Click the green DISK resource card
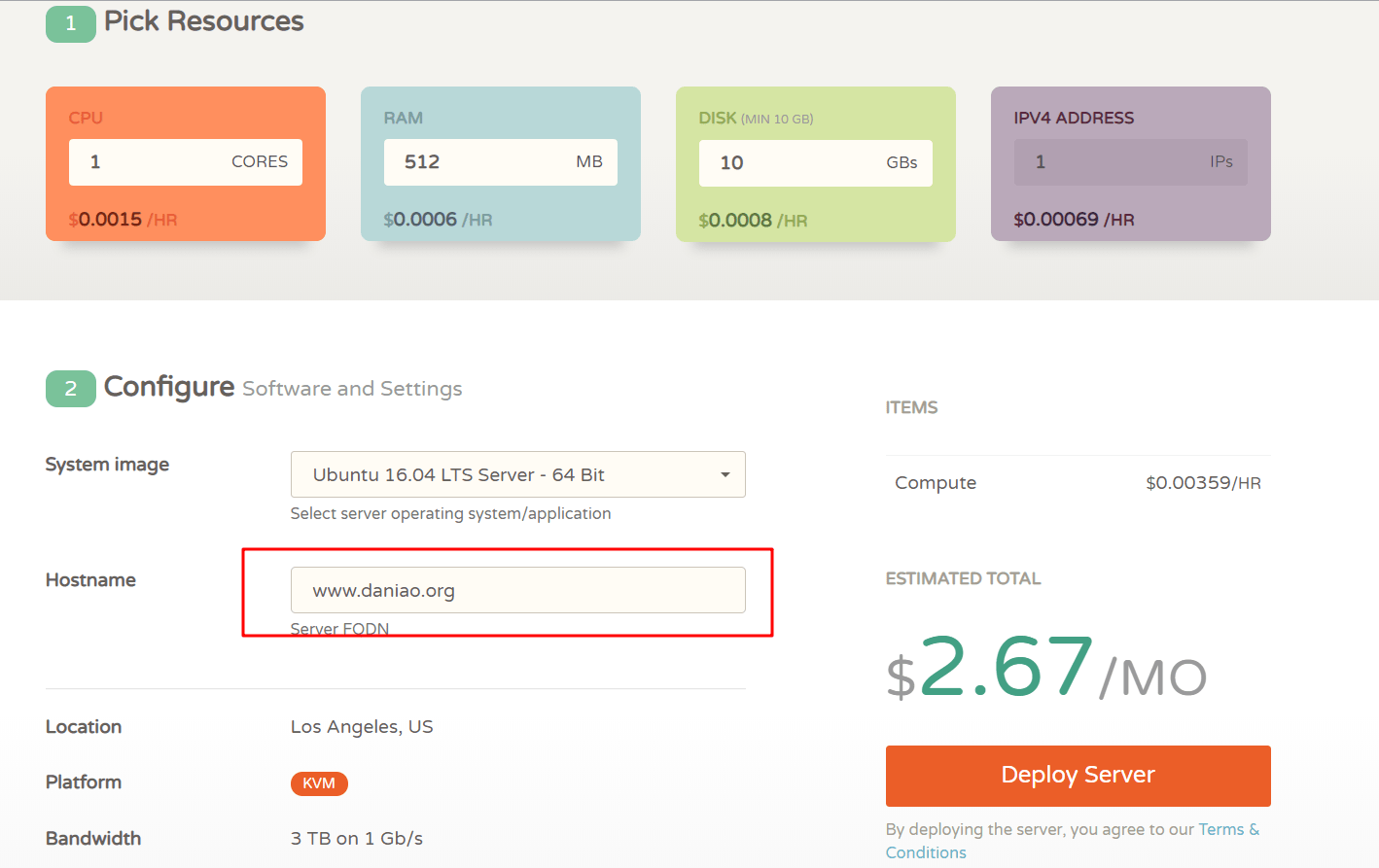Screen dimensions: 1379x868 click(816, 164)
